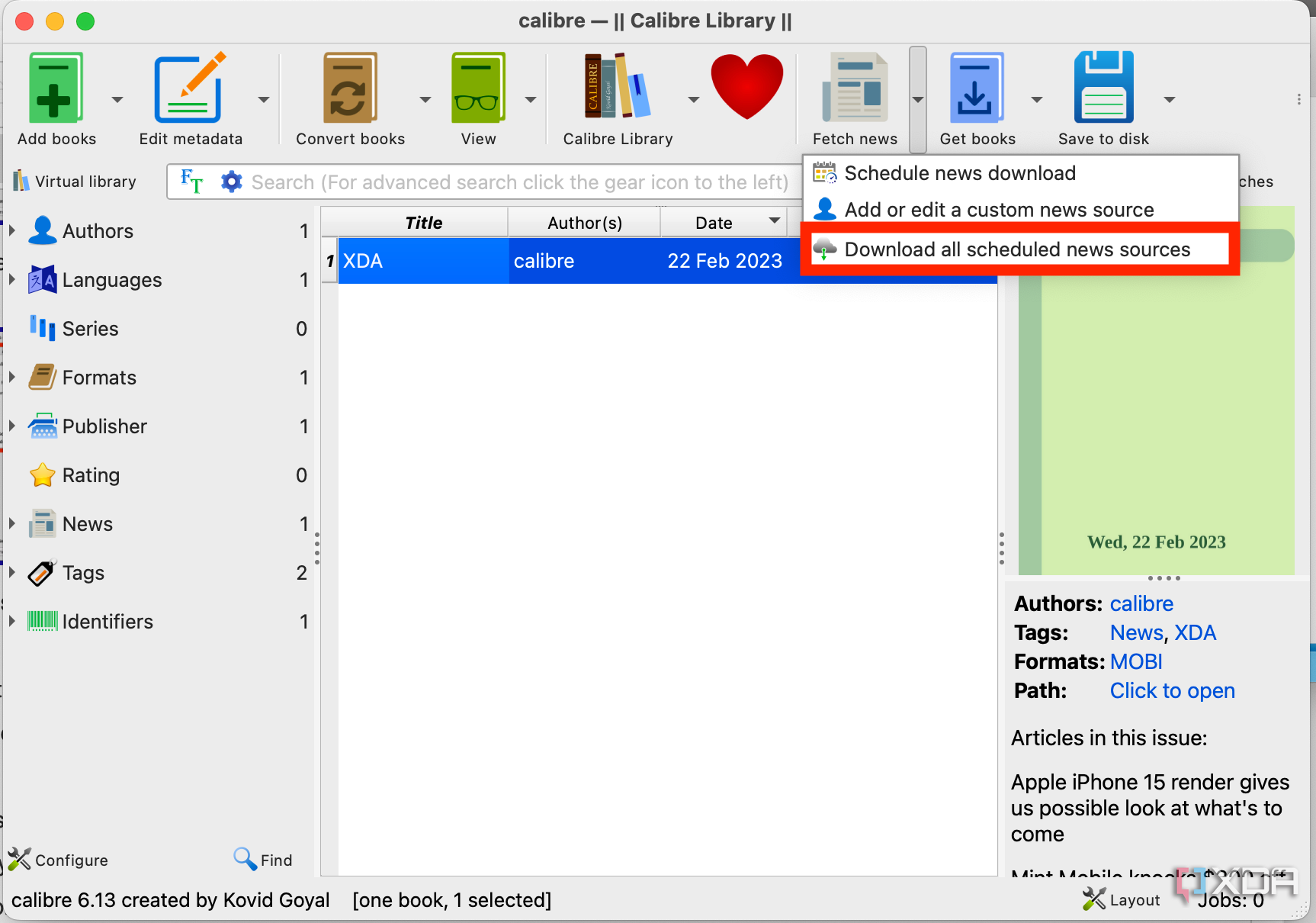1316x923 pixels.
Task: Click the Fetch news newspaper icon
Action: pos(855,87)
